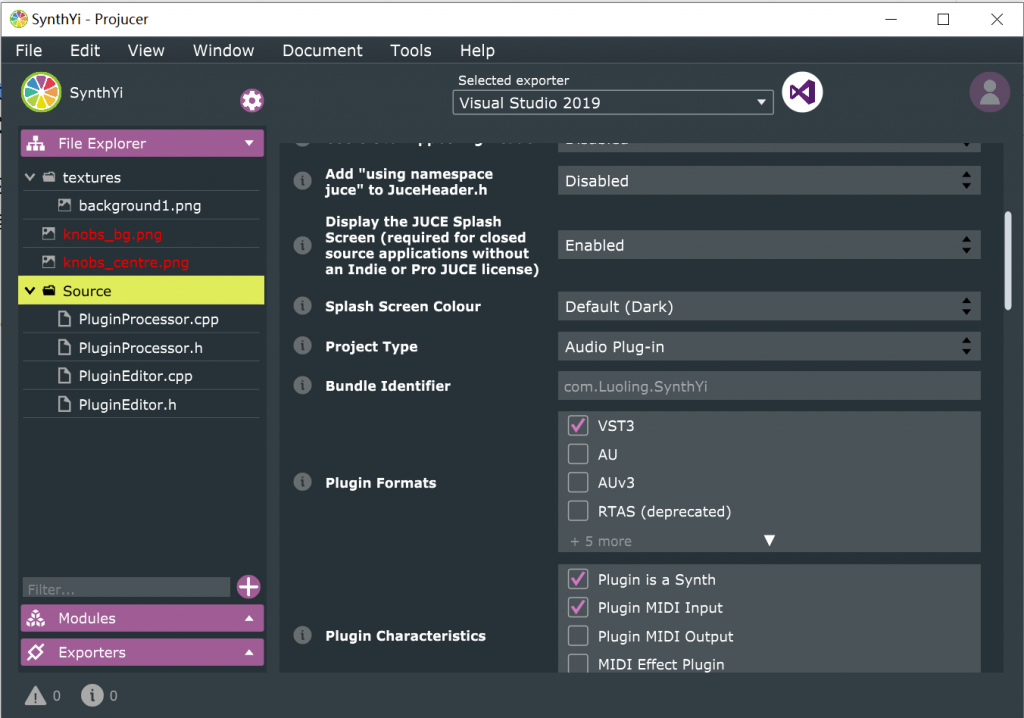This screenshot has height=718, width=1024.
Task: Collapse the textures folder
Action: click(x=30, y=178)
